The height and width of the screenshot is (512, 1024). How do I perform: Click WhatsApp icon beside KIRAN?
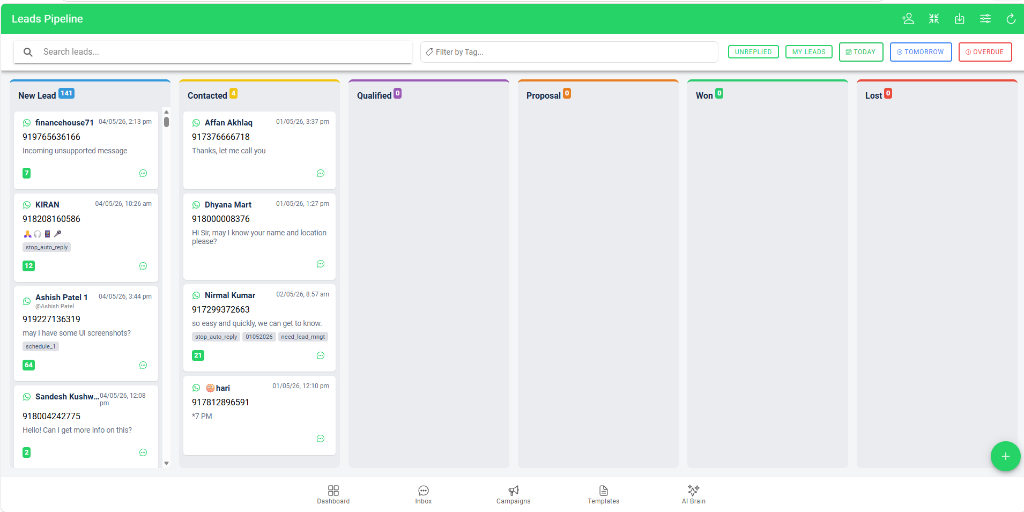click(x=27, y=204)
